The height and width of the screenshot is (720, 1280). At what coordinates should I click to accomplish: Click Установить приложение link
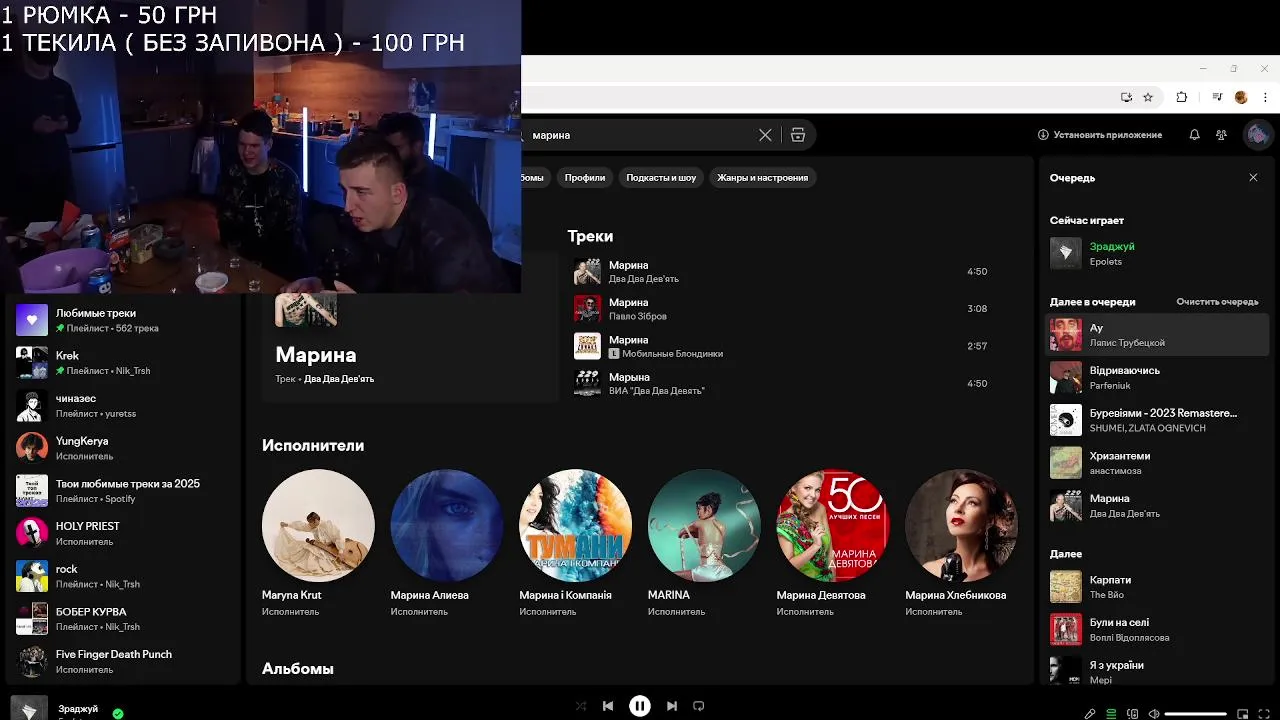(x=1100, y=135)
